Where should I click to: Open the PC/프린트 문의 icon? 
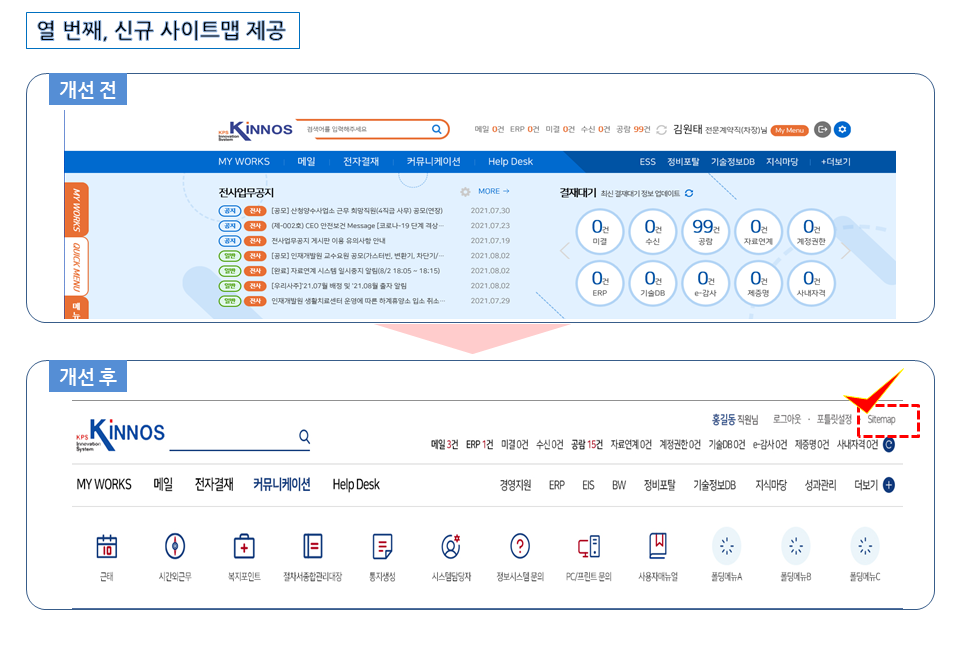point(589,546)
